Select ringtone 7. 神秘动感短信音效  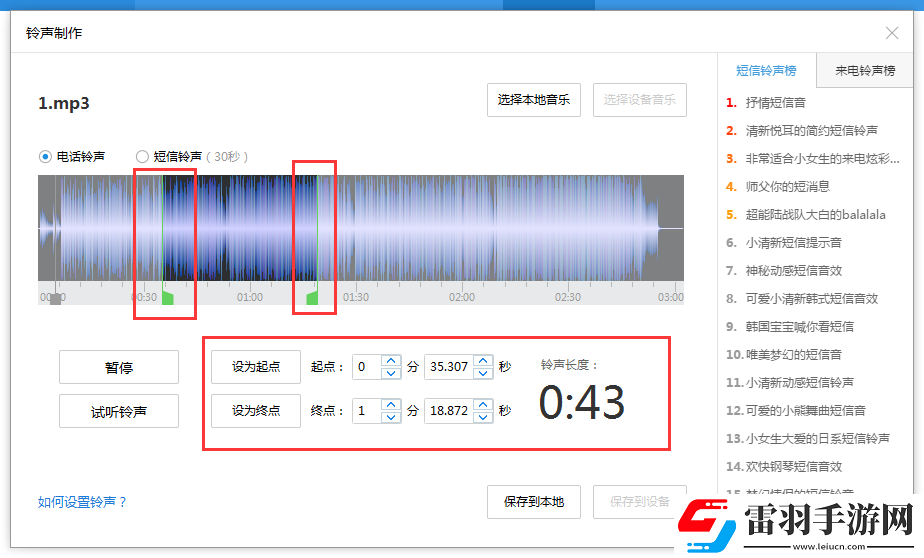click(784, 270)
